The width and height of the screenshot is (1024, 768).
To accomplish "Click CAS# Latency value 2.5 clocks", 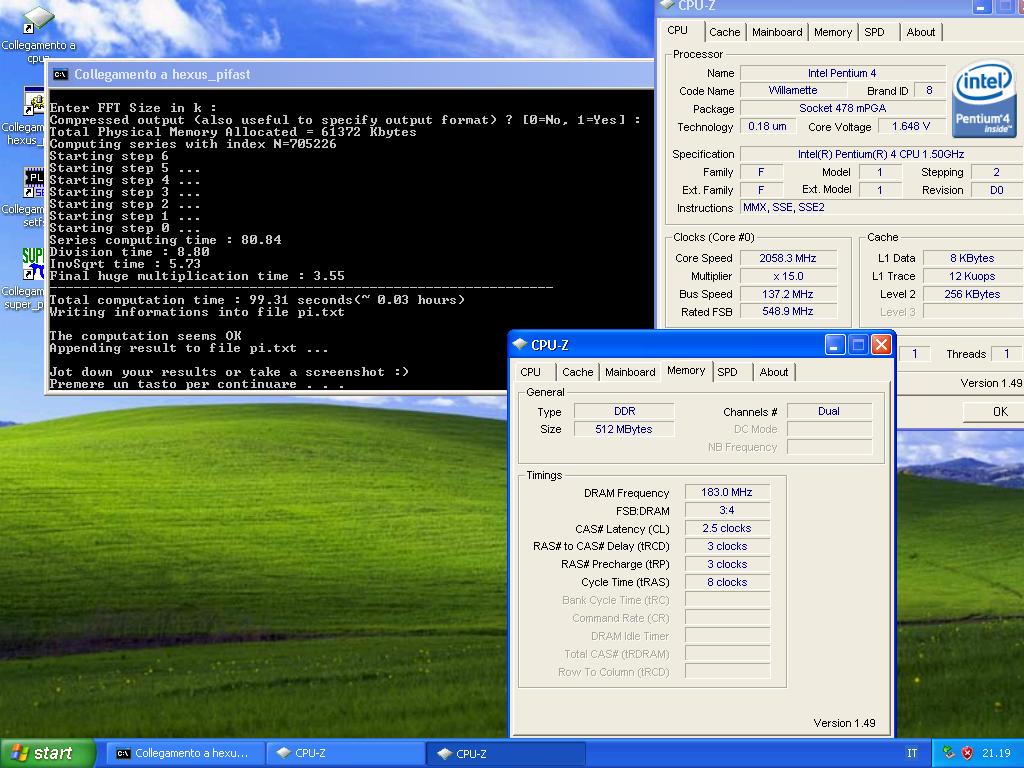I will point(727,528).
